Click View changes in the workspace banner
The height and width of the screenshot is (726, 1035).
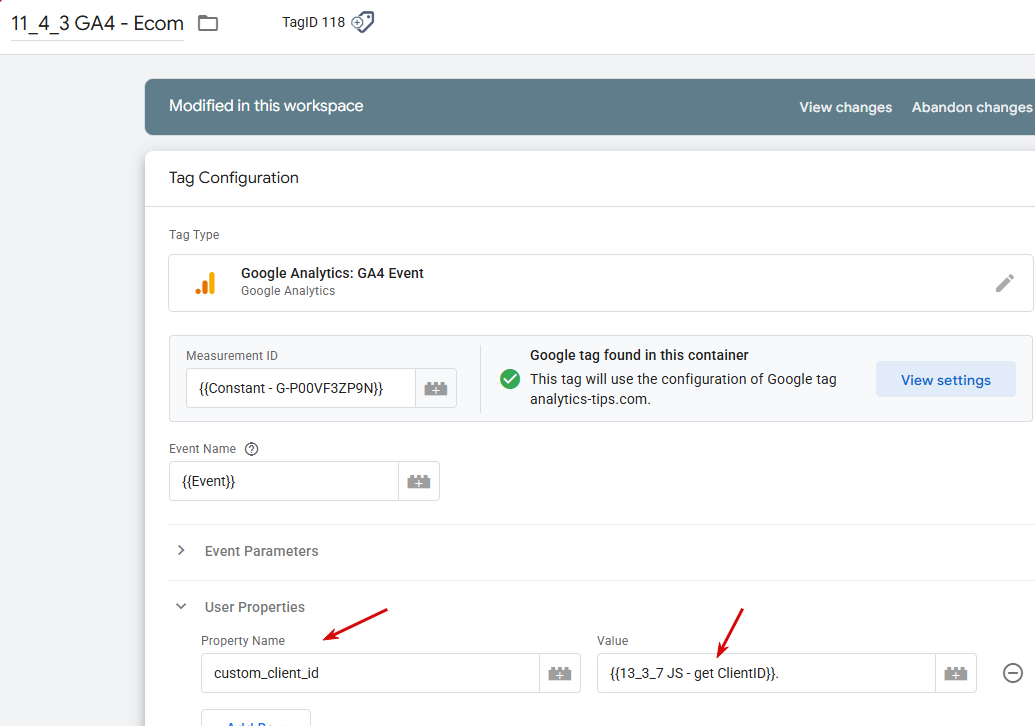pyautogui.click(x=845, y=107)
